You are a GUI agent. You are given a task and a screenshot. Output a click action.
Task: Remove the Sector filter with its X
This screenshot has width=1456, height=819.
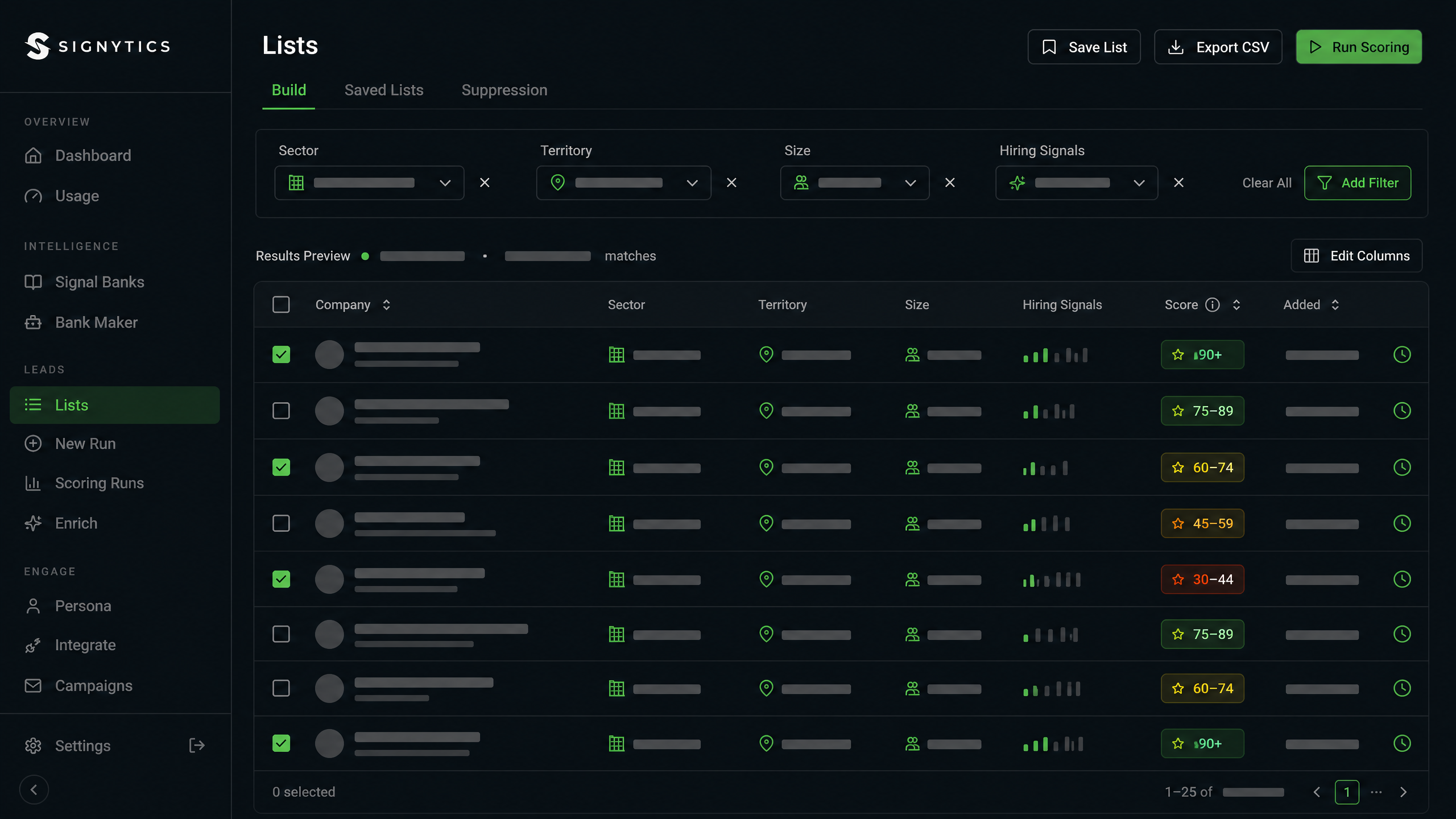coord(485,183)
